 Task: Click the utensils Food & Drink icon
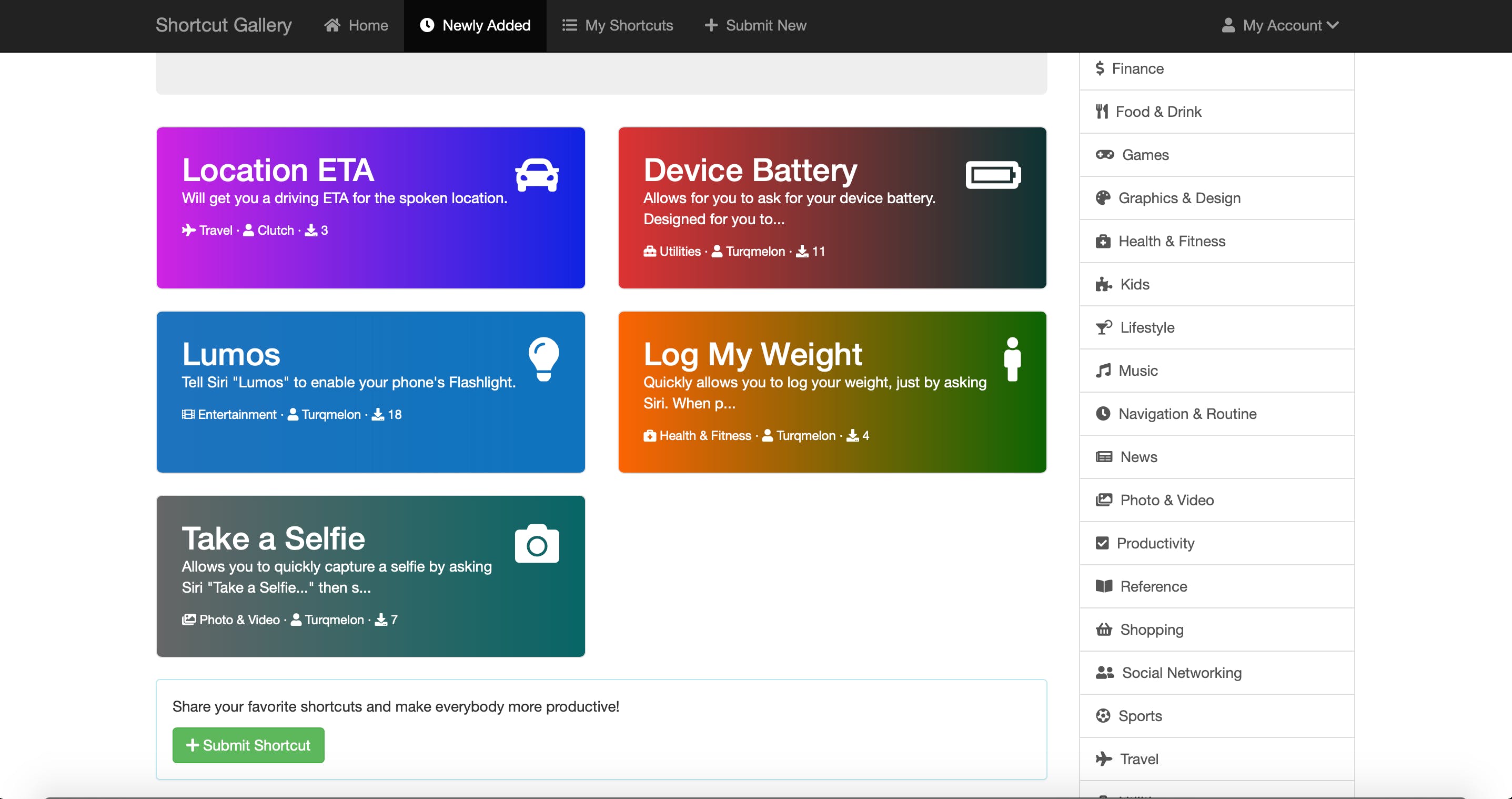pos(1102,112)
